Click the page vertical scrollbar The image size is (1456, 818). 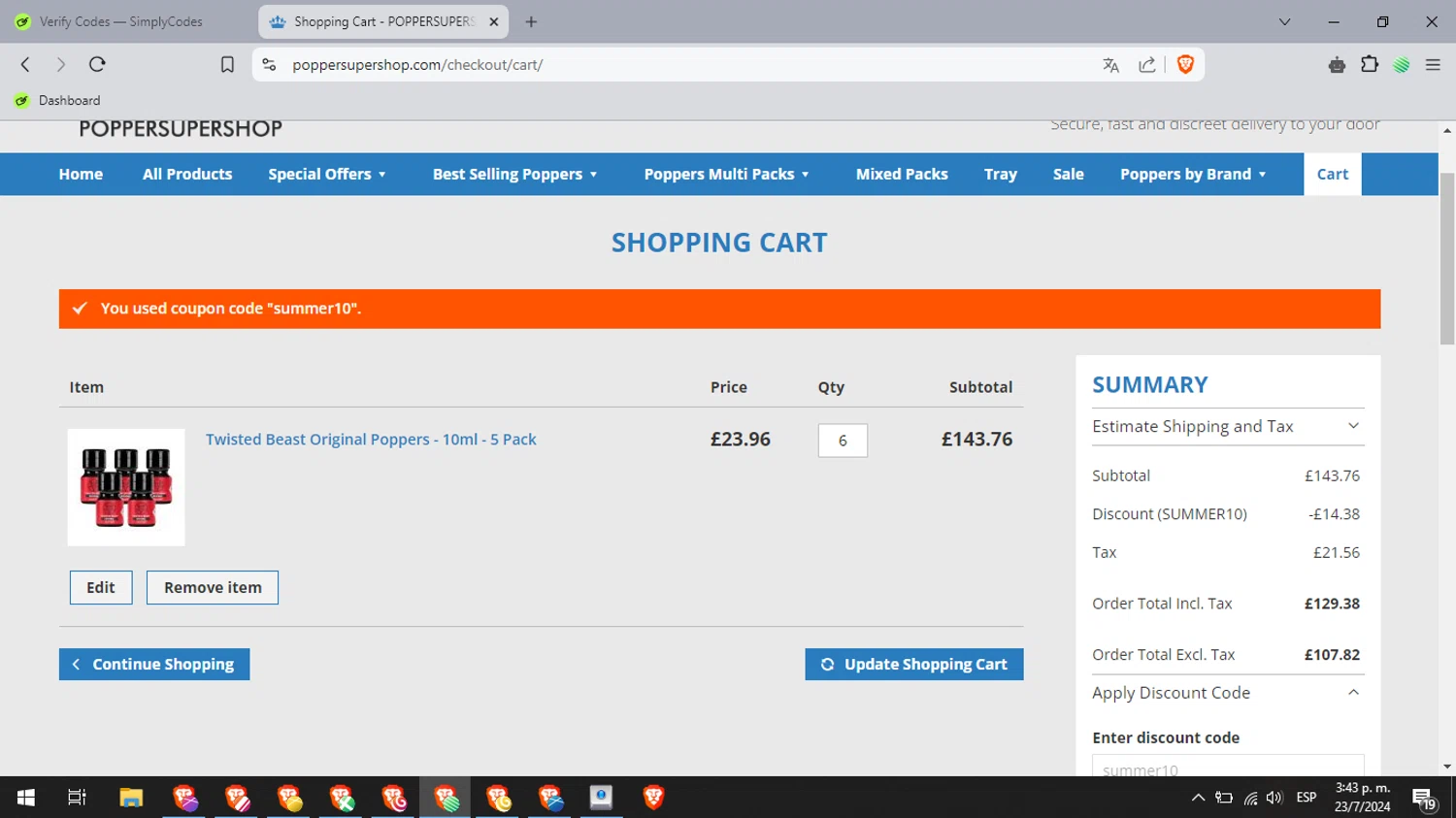[1447, 258]
